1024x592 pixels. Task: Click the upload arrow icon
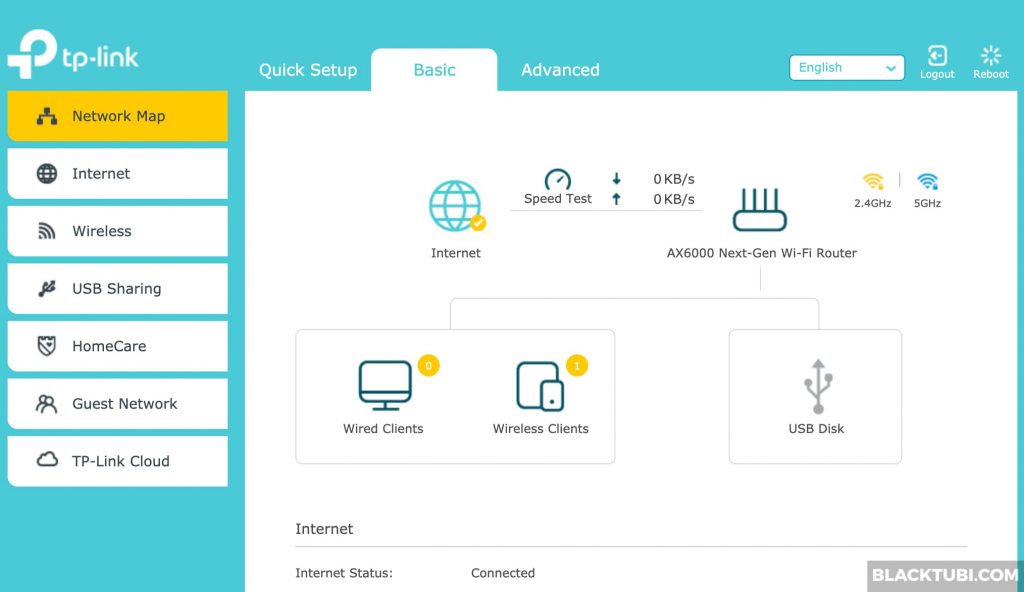tap(616, 199)
